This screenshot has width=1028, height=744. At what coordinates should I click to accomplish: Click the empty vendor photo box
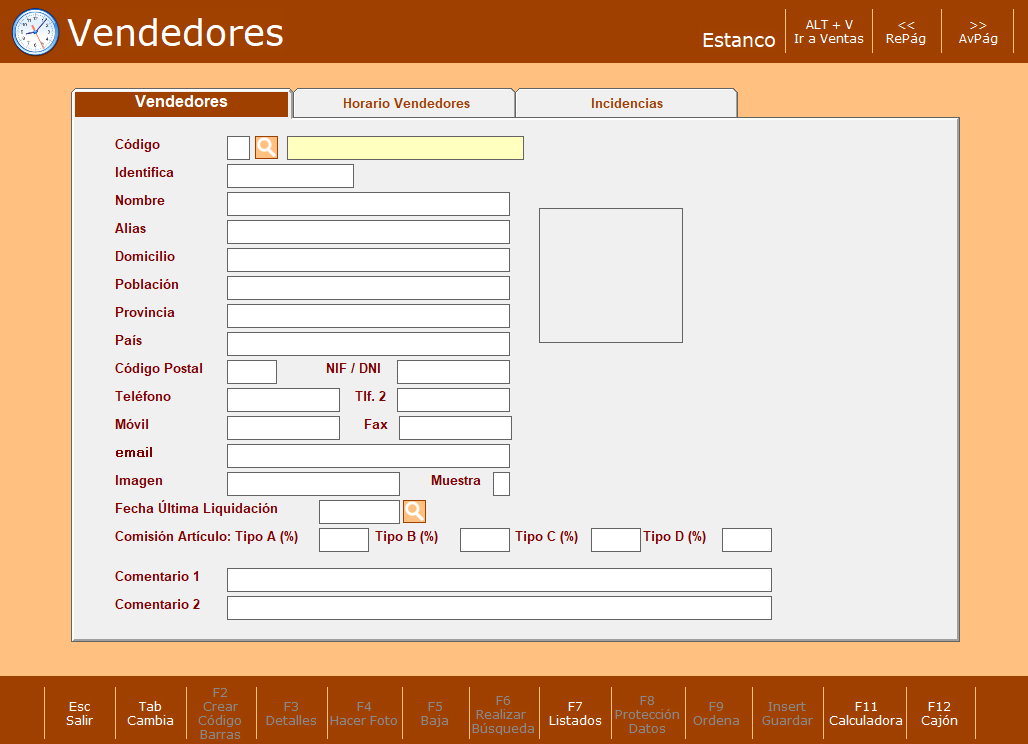click(611, 275)
